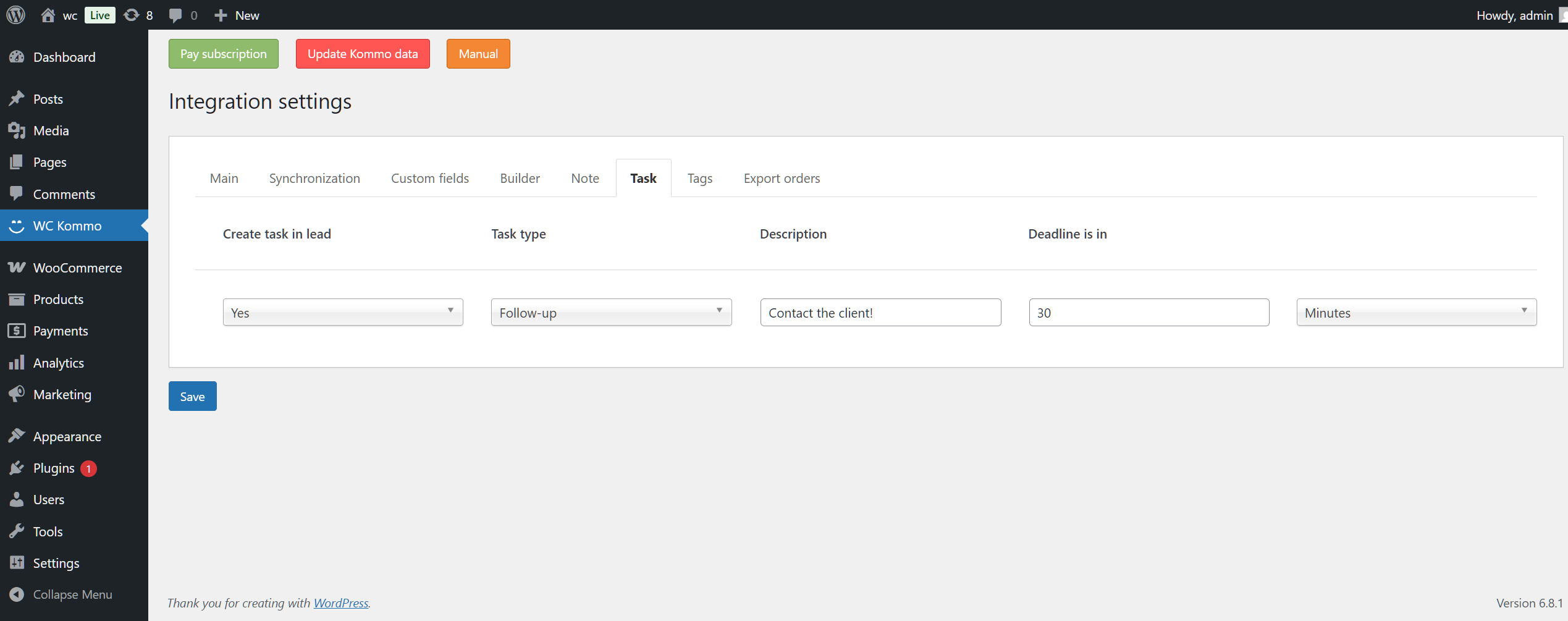The image size is (1568, 621).
Task: Open the Export orders tab
Action: point(782,178)
